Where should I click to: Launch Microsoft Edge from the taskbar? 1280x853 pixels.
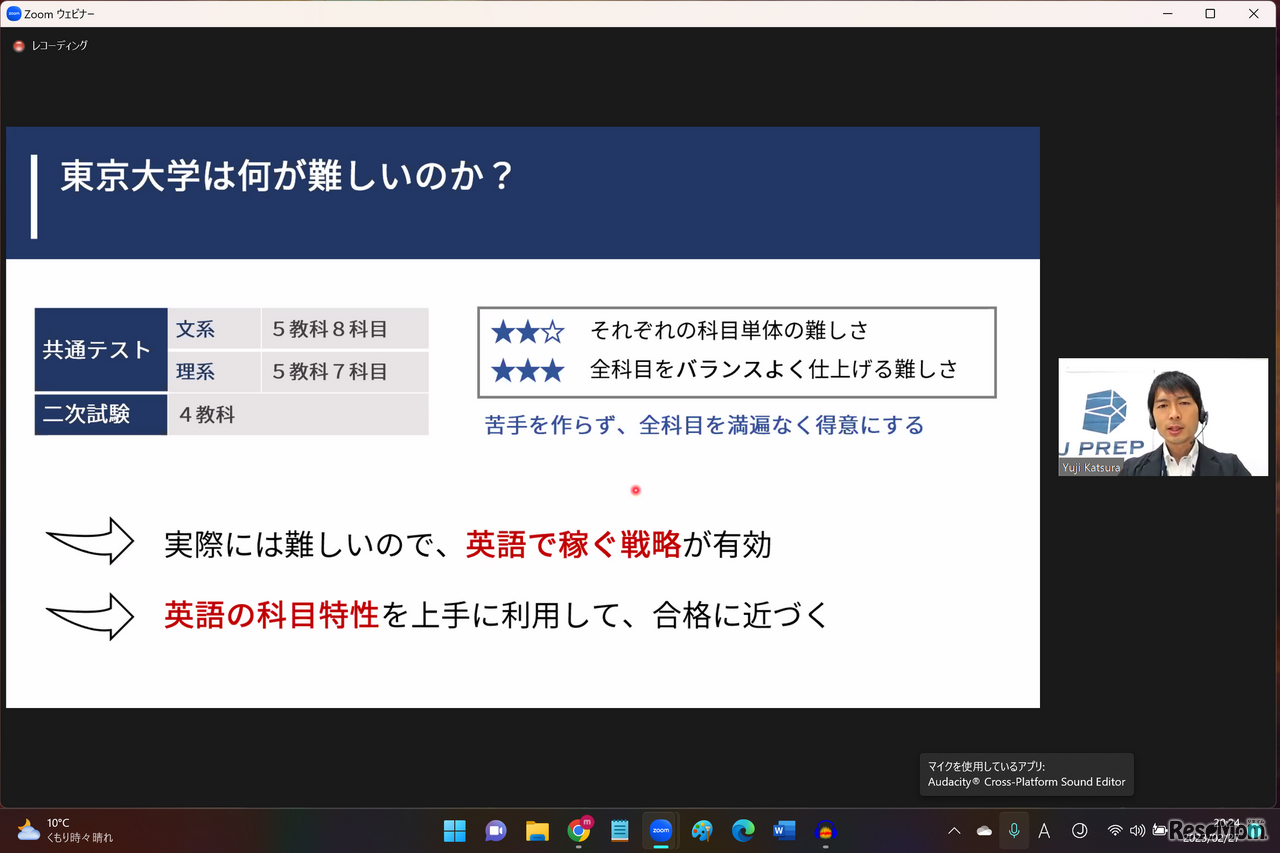pyautogui.click(x=743, y=830)
